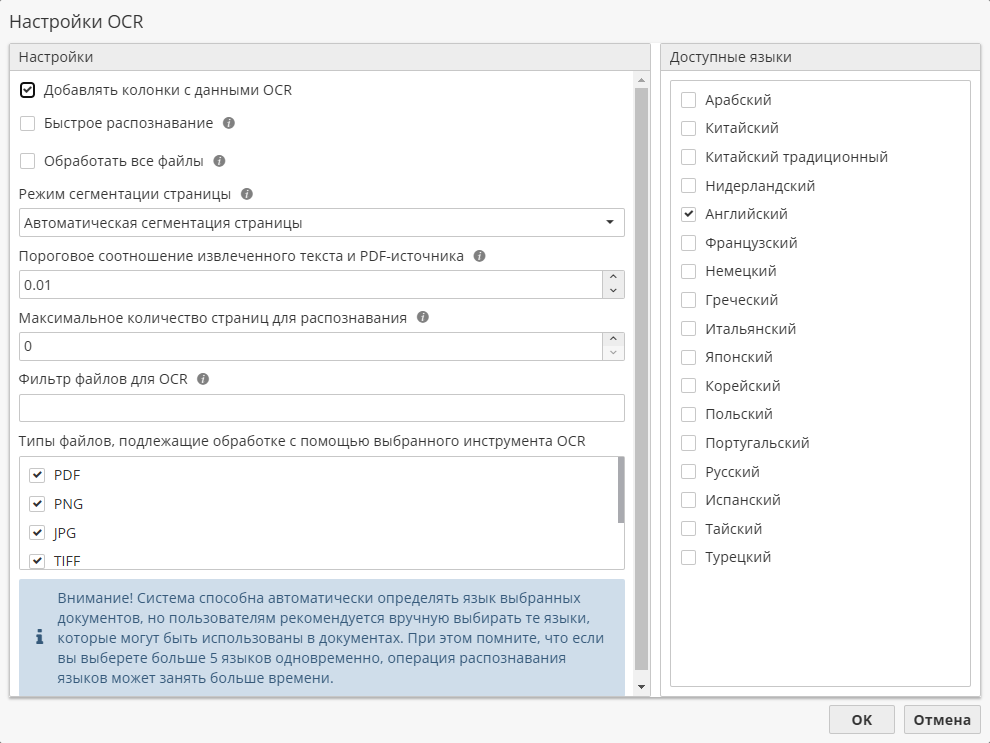The height and width of the screenshot is (743, 990).
Task: Enable Польский language
Action: tap(688, 414)
